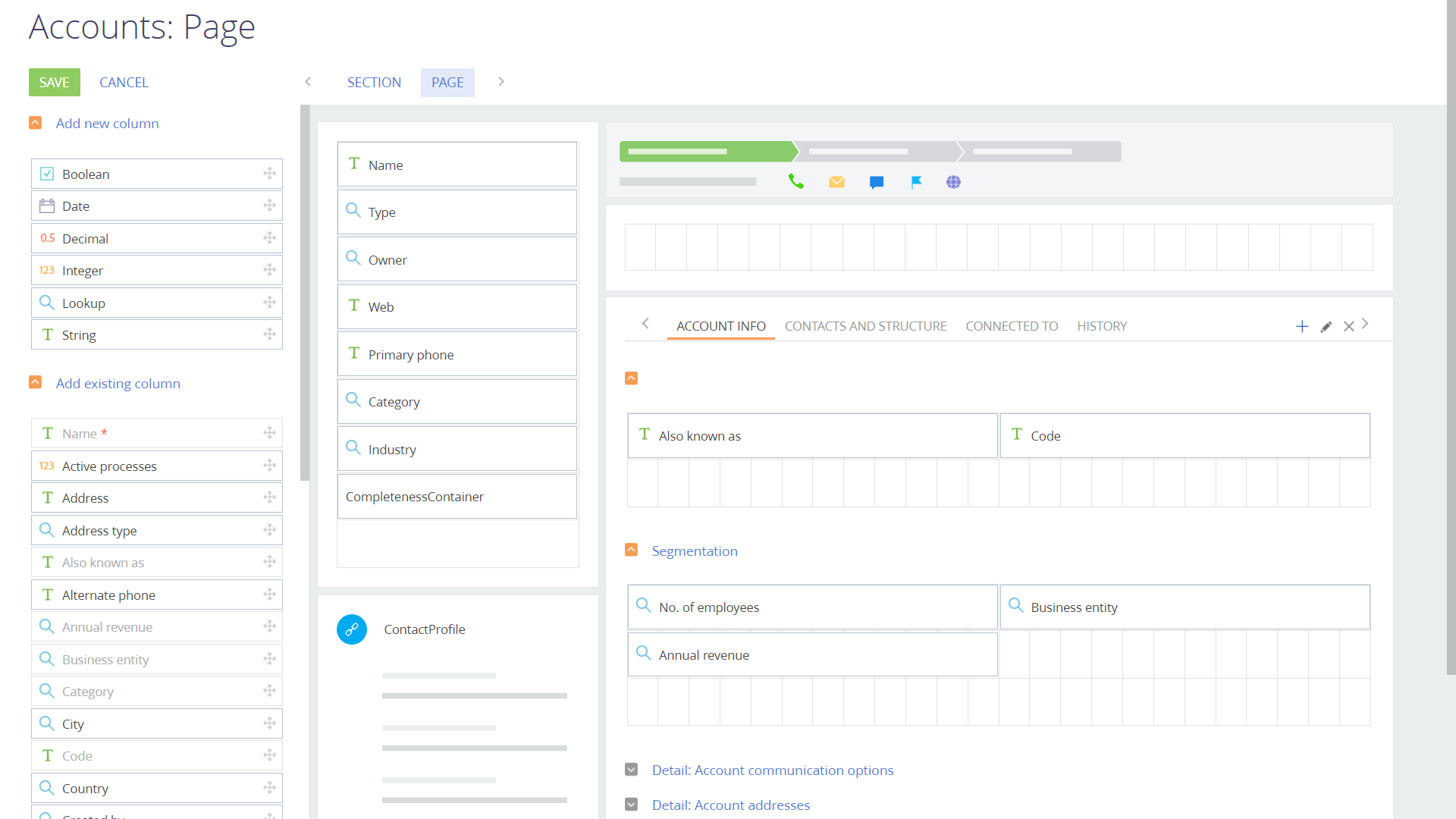Viewport: 1456px width, 819px height.
Task: Click the green workflow stage bar
Action: pyautogui.click(x=705, y=151)
